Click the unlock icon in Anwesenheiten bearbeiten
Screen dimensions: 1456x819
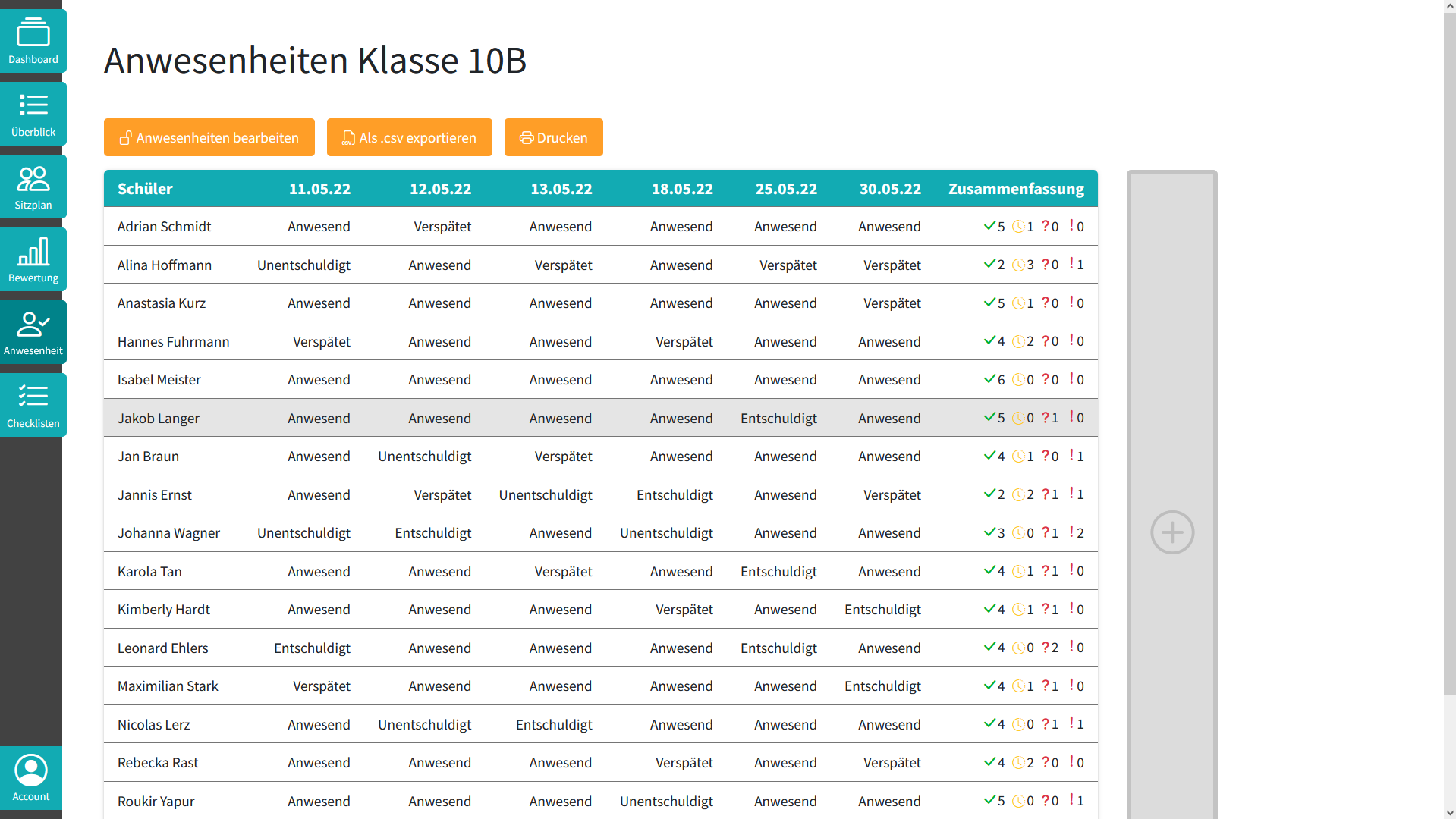coord(125,137)
